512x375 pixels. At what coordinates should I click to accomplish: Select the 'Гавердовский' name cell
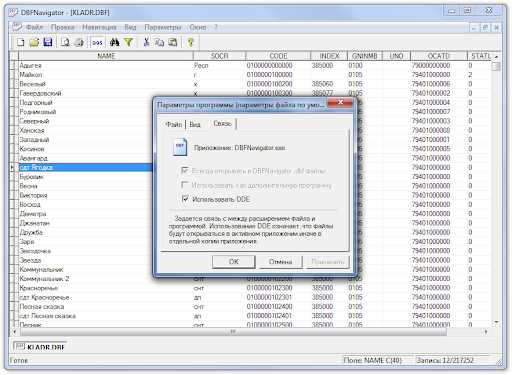(106, 93)
